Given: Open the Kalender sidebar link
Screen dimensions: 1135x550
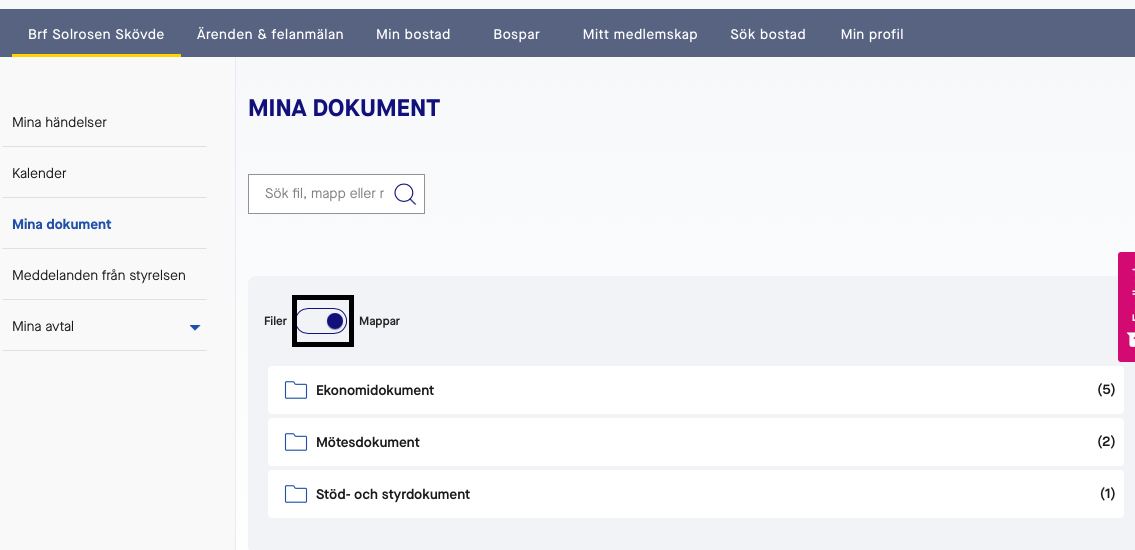Looking at the screenshot, I should click(x=40, y=173).
